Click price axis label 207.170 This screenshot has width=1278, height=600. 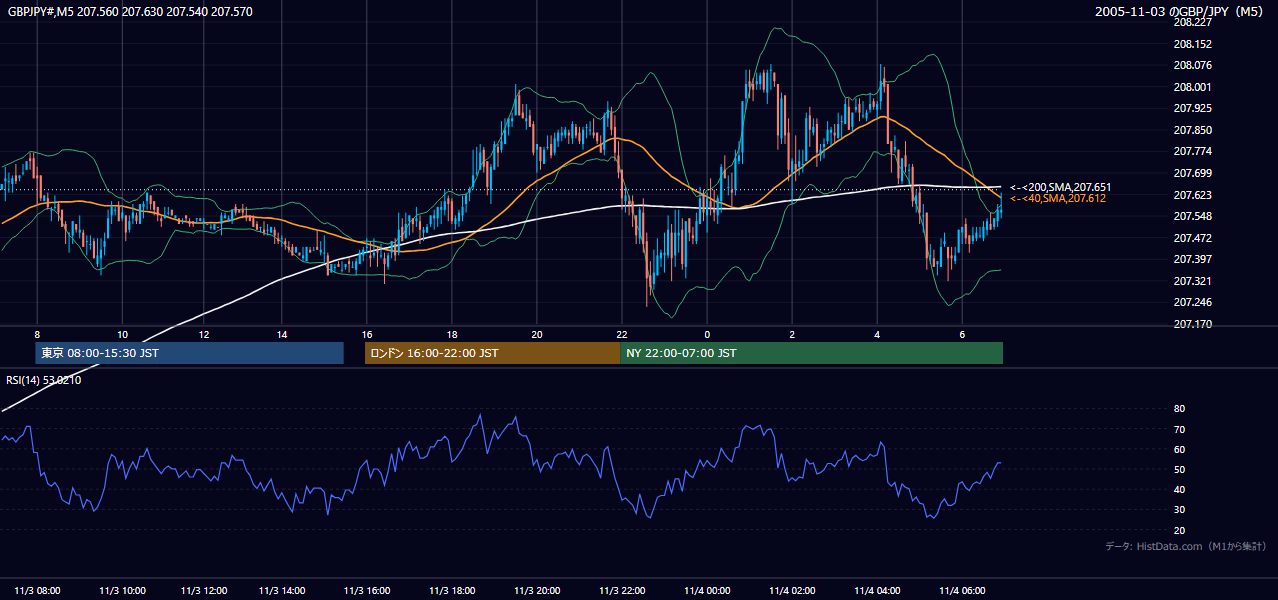click(1192, 324)
